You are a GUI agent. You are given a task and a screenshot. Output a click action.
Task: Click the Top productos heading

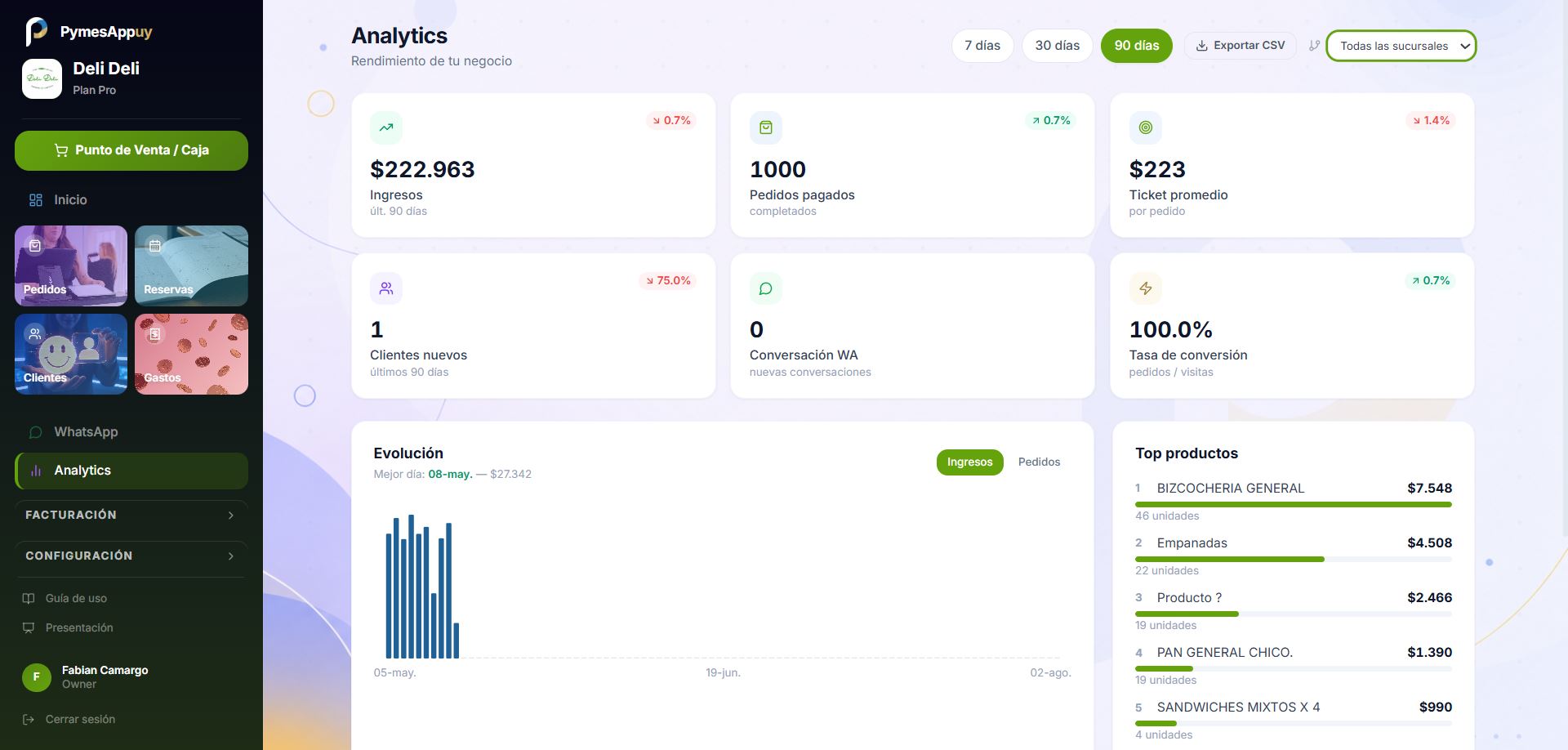coord(1187,453)
